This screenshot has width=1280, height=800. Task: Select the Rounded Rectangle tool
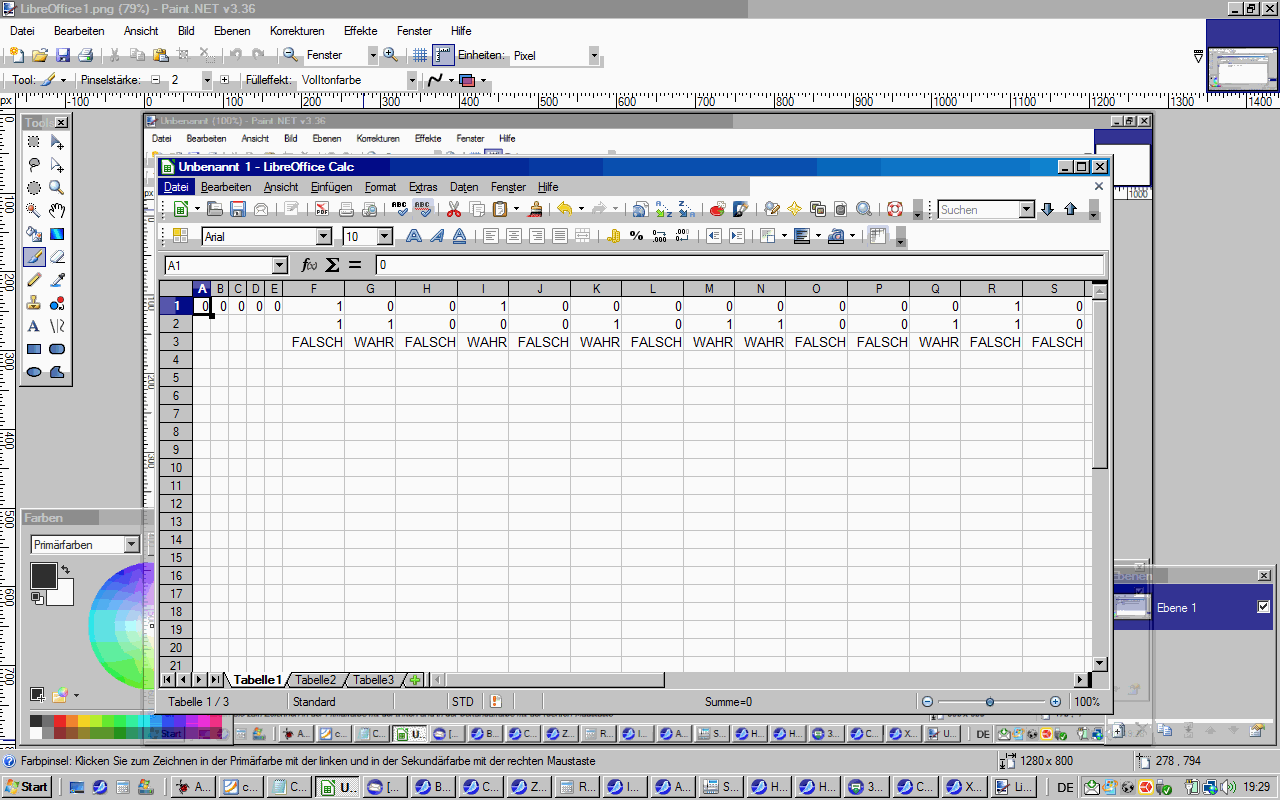tap(57, 349)
